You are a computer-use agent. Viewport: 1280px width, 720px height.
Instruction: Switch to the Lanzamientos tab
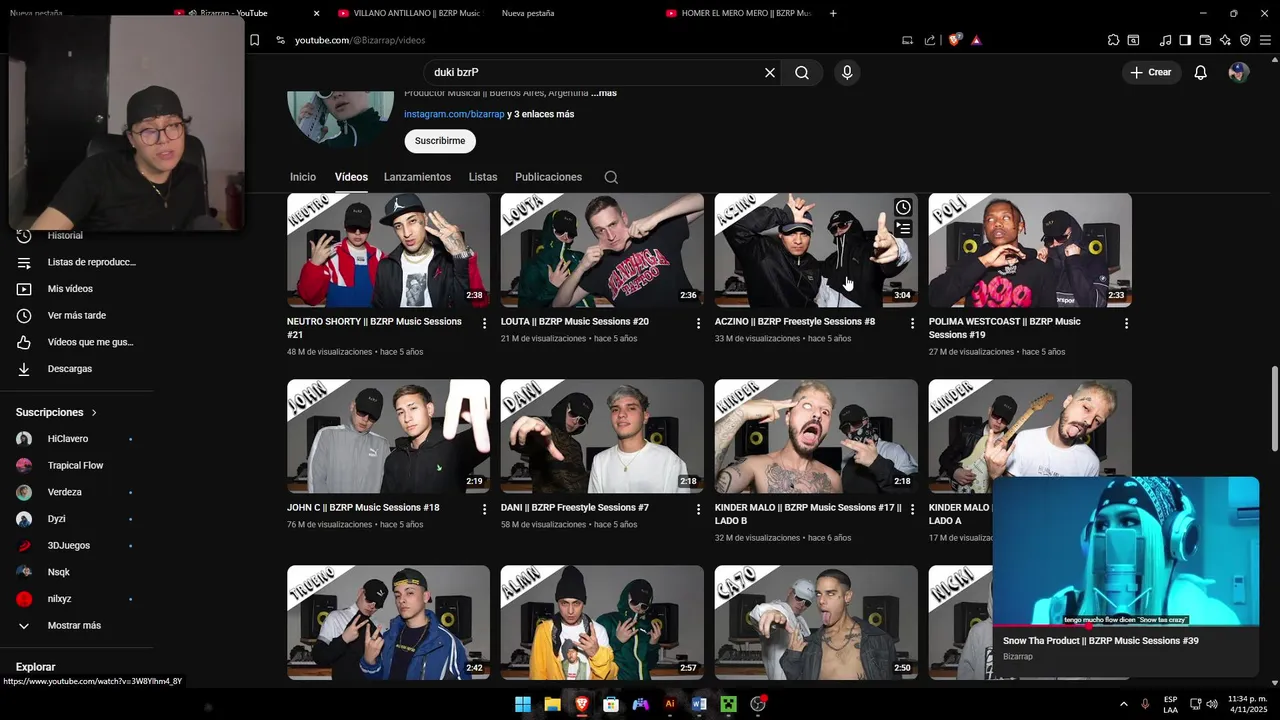[x=417, y=177]
